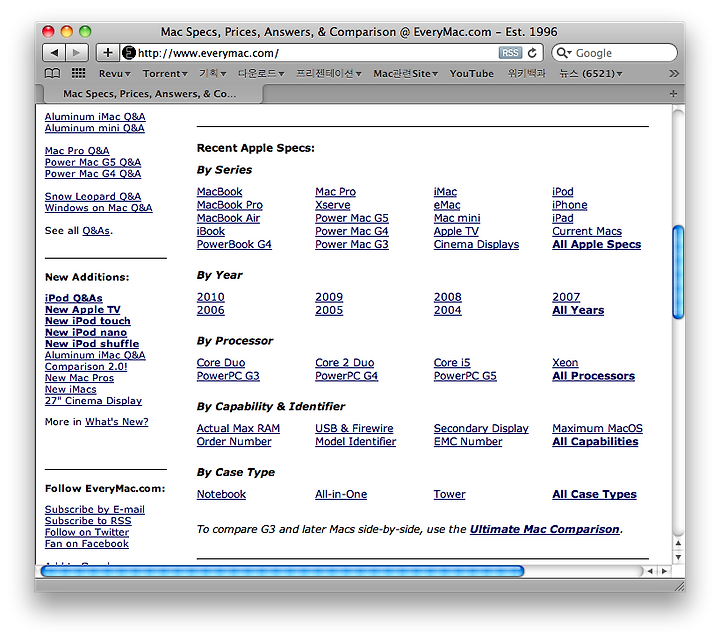
Task: Open the Power Mac G5 series link
Action: pos(352,218)
